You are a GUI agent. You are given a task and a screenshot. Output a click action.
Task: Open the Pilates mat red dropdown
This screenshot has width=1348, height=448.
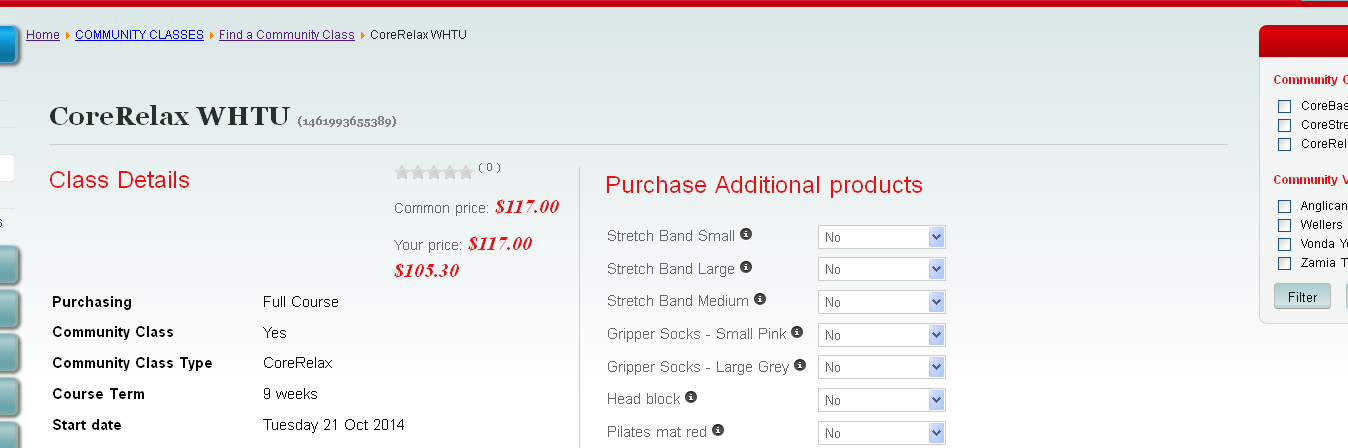(881, 433)
